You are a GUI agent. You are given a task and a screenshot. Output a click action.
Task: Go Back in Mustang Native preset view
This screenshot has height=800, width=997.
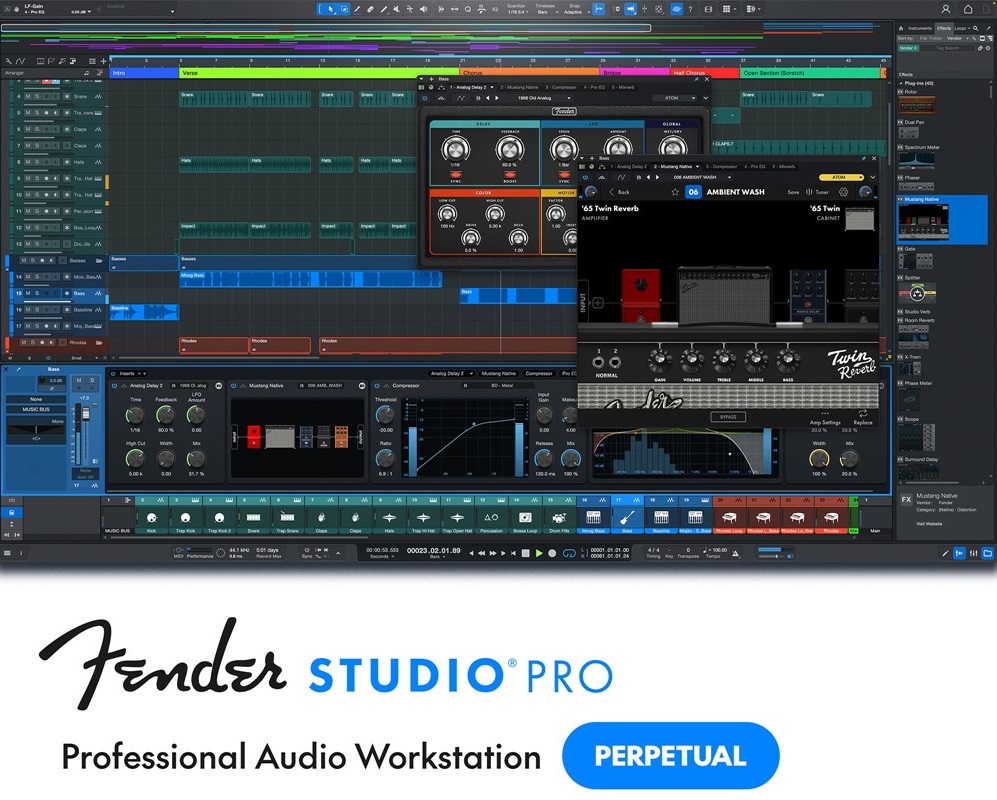click(x=619, y=192)
